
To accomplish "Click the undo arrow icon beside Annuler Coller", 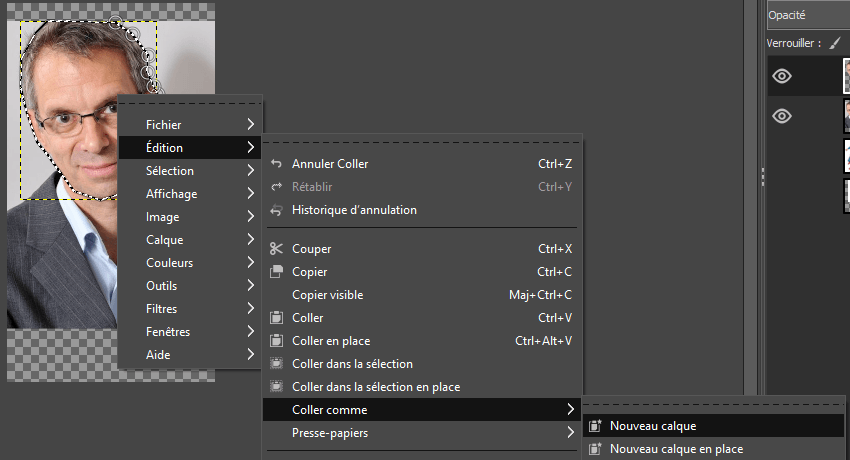I will click(276, 164).
